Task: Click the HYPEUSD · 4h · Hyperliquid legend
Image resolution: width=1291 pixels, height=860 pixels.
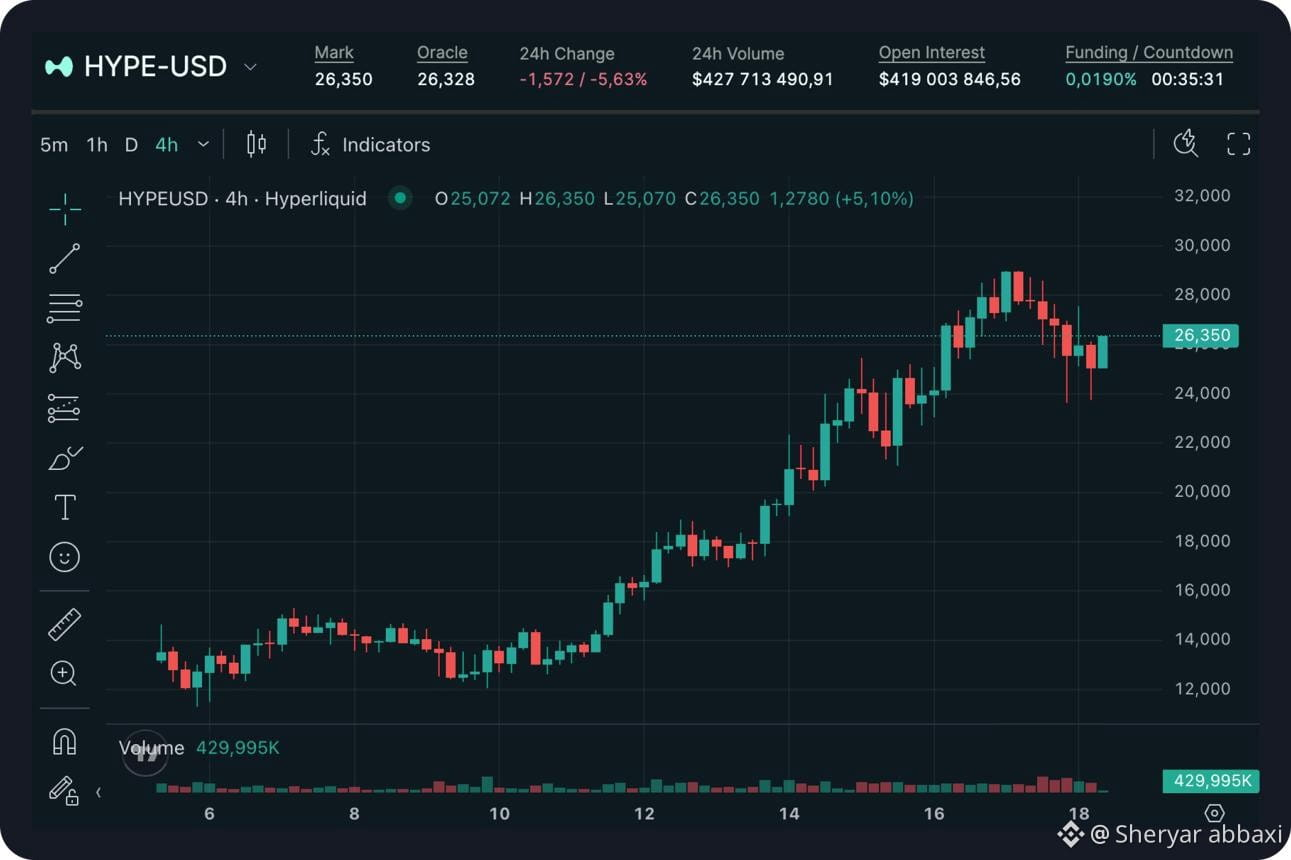Action: (243, 198)
